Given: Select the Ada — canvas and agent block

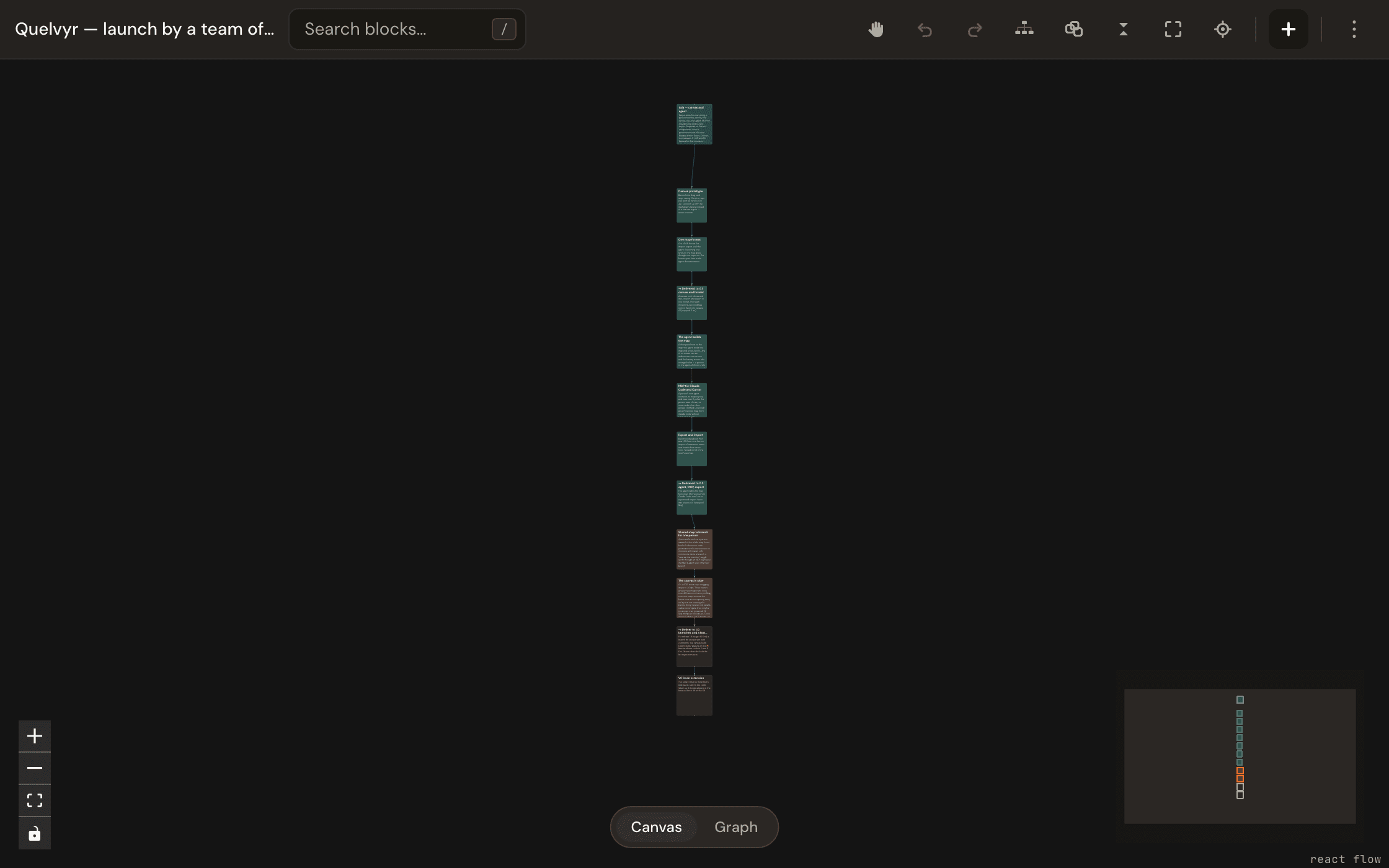Looking at the screenshot, I should 694,124.
